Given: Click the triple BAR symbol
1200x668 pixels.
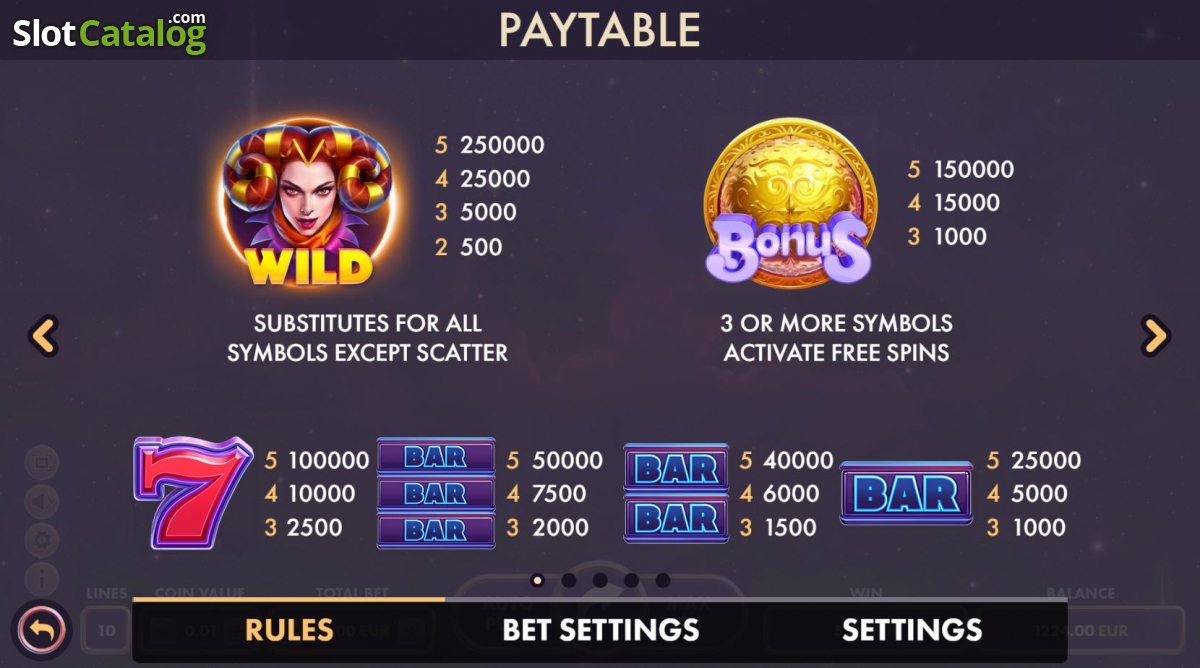Looking at the screenshot, I should (x=436, y=493).
